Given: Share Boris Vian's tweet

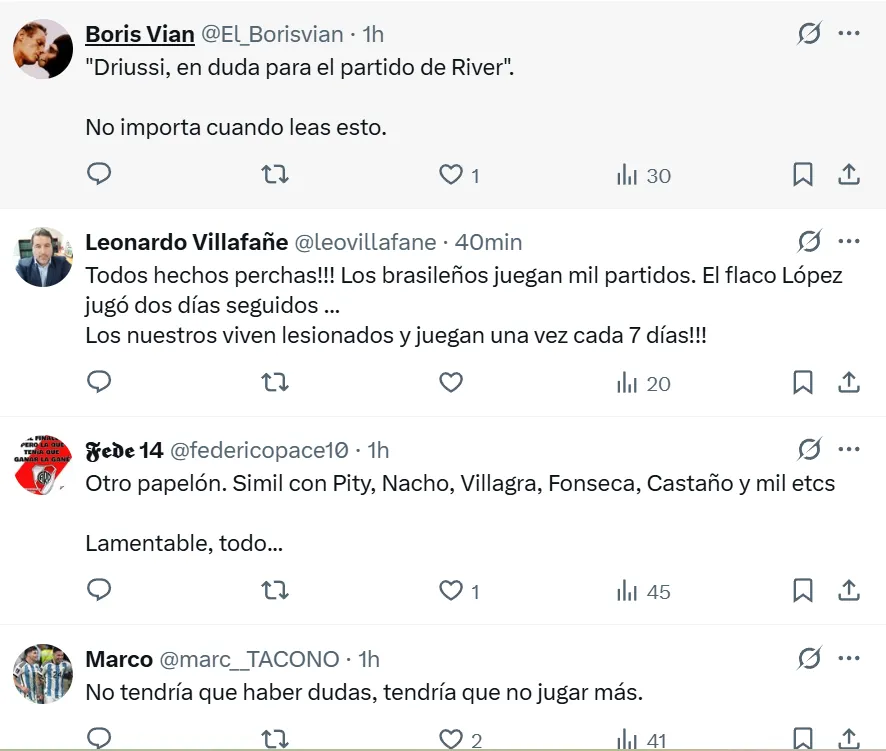Looking at the screenshot, I should click(x=848, y=175).
